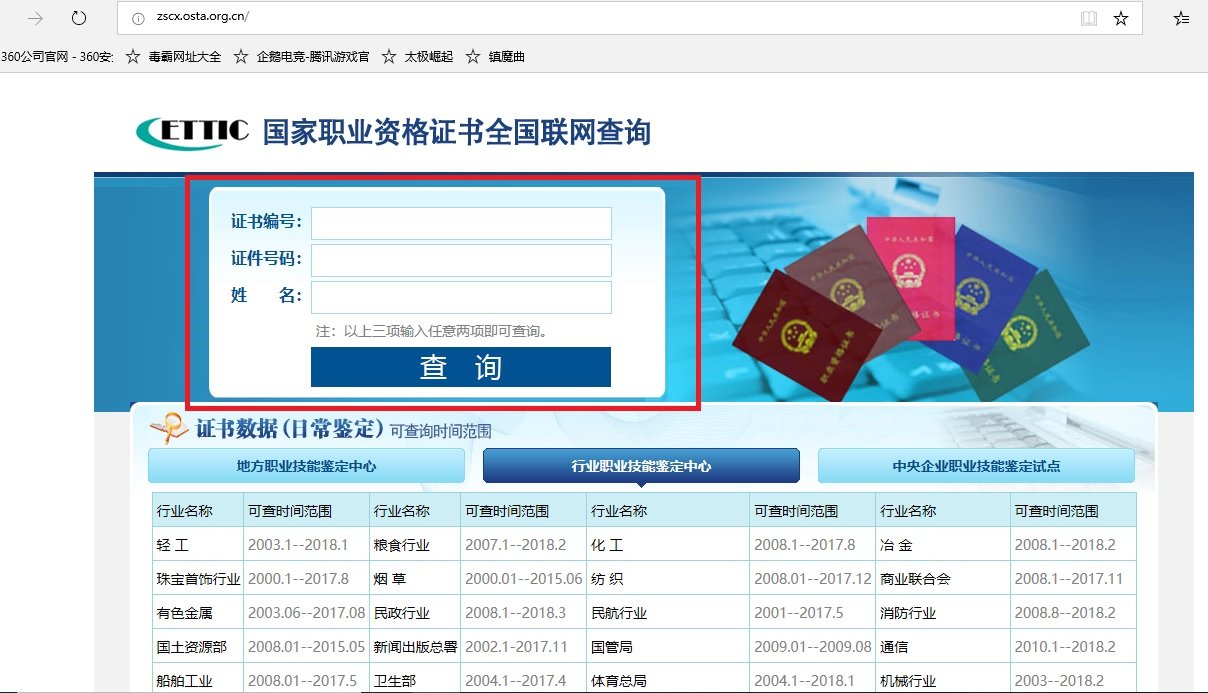The image size is (1208, 693).
Task: Click the forward navigation arrow
Action: pyautogui.click(x=36, y=17)
